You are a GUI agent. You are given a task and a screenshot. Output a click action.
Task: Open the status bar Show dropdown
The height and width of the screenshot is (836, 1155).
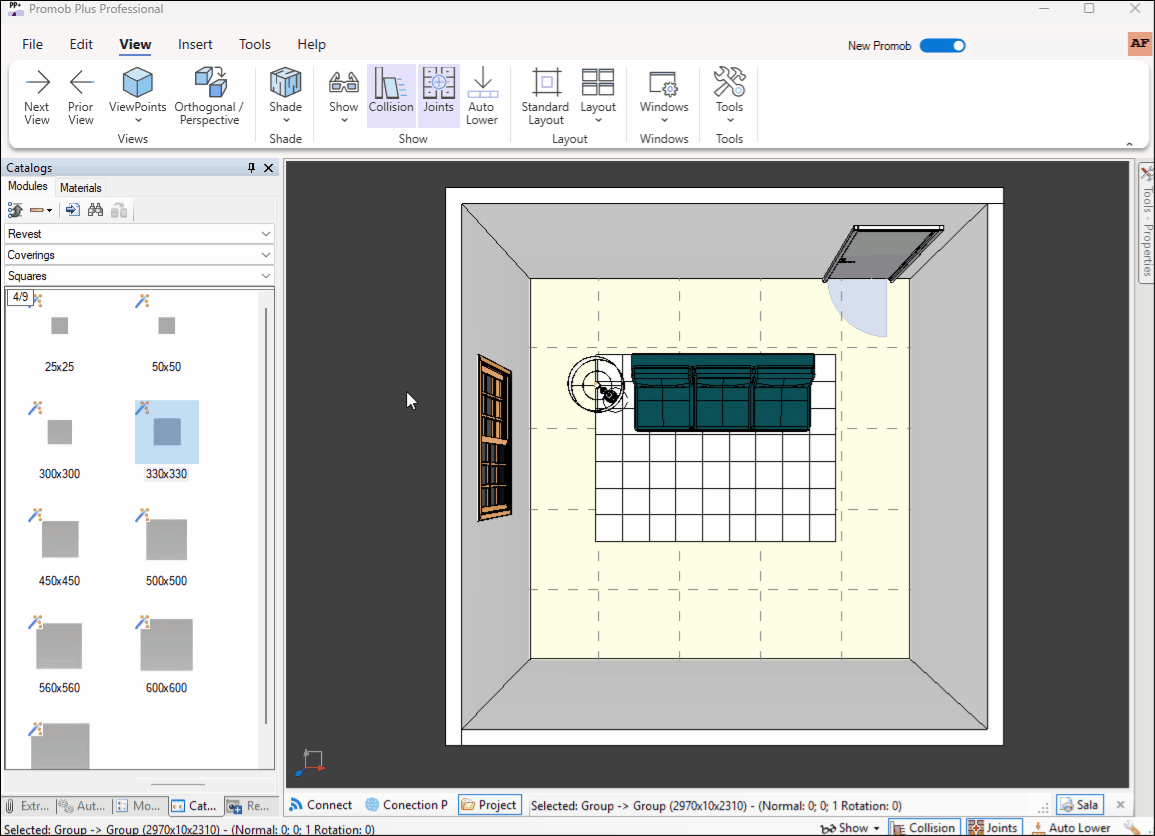pyautogui.click(x=850, y=828)
